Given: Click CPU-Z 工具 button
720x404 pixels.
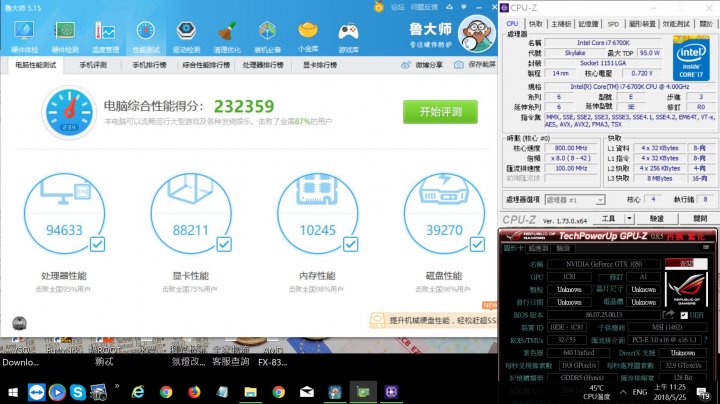Looking at the screenshot, I should [x=608, y=219].
